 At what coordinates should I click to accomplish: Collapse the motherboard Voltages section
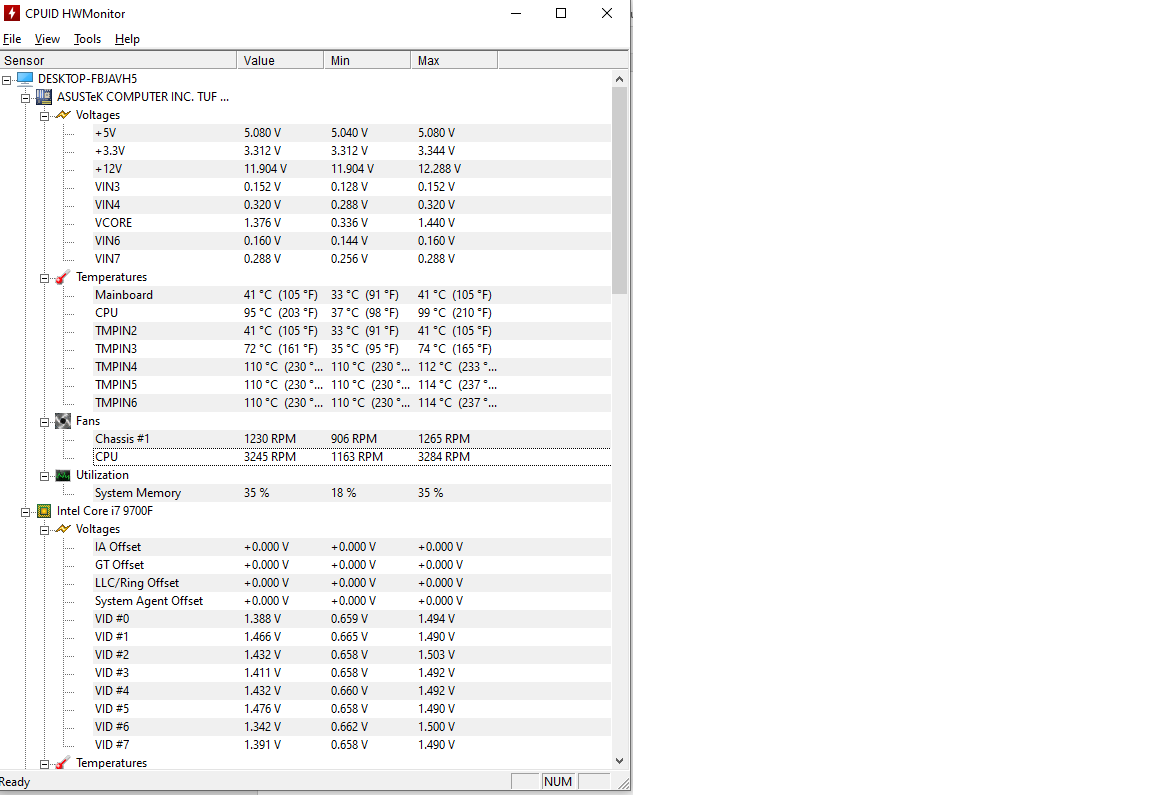(45, 116)
